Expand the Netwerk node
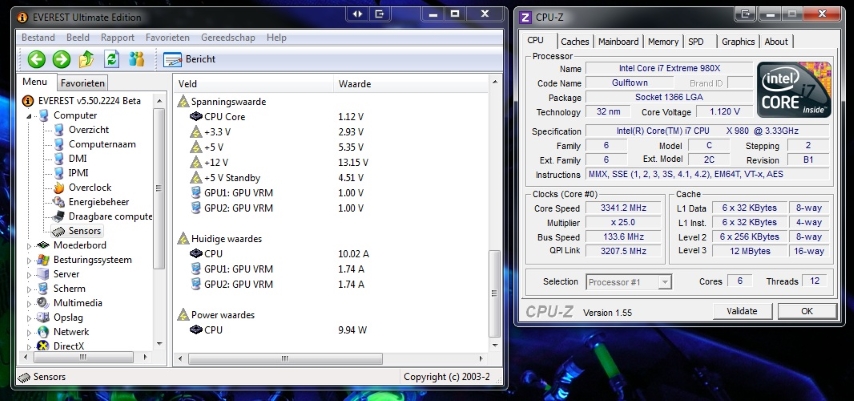854x401 pixels. (x=29, y=332)
